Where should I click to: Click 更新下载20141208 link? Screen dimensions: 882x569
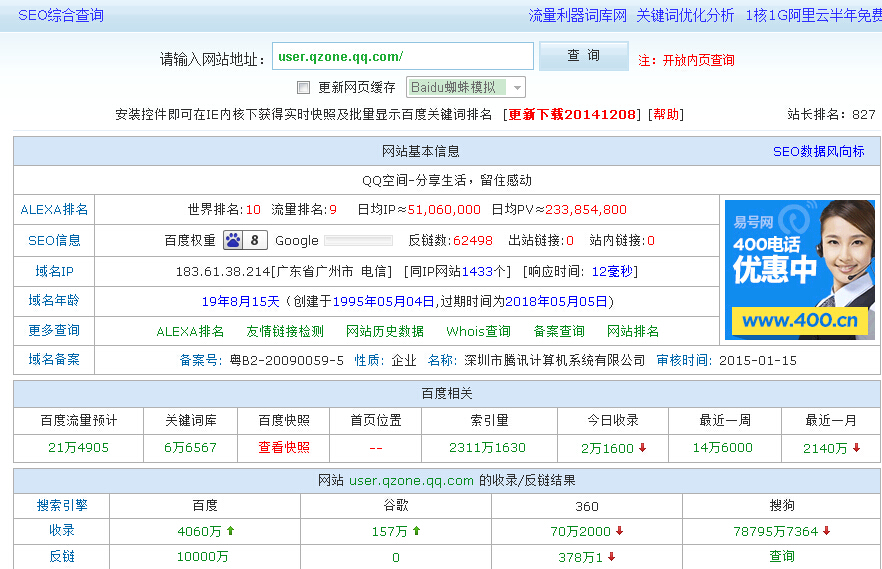[x=572, y=115]
